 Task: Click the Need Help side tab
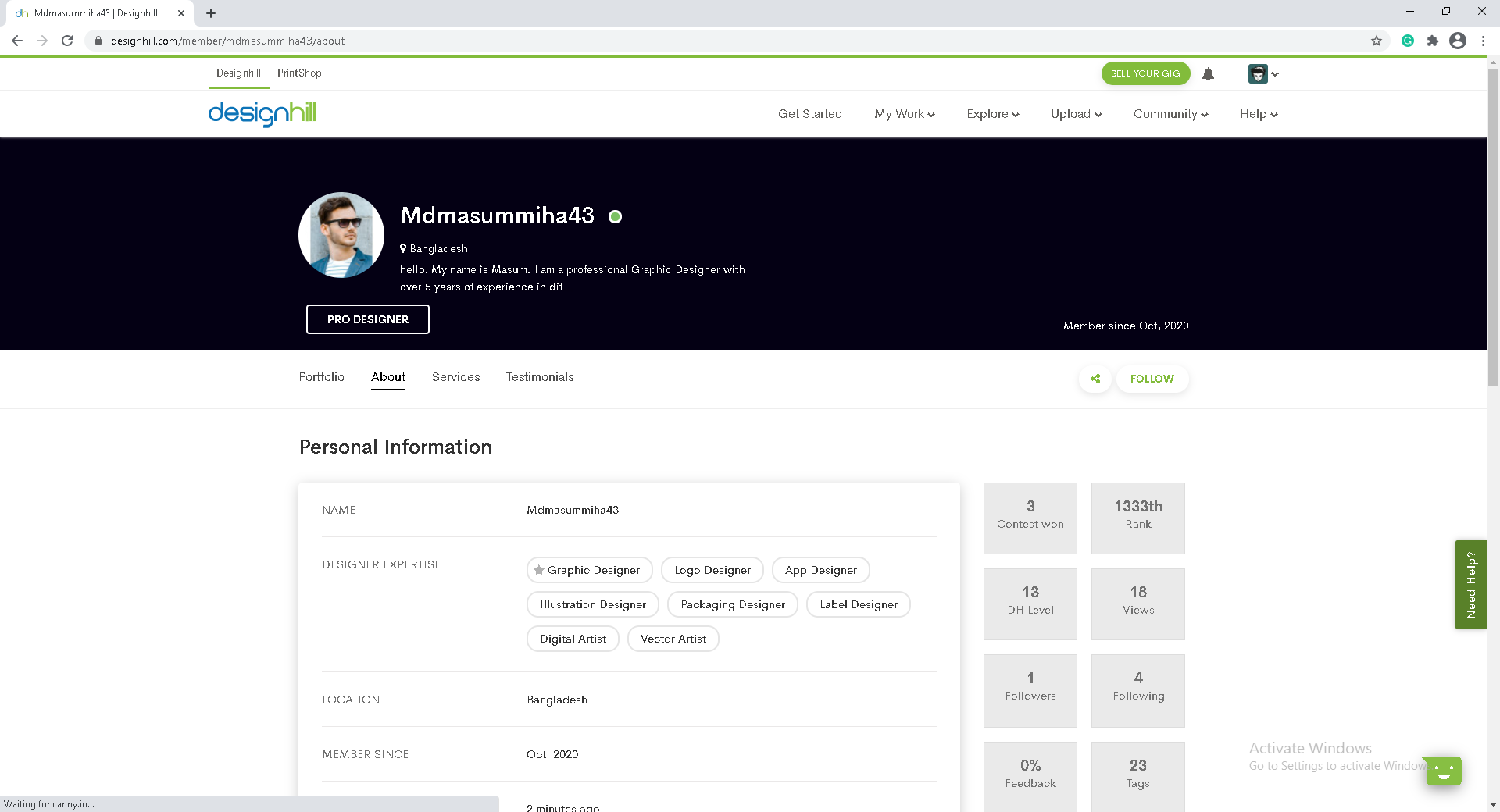[1470, 585]
